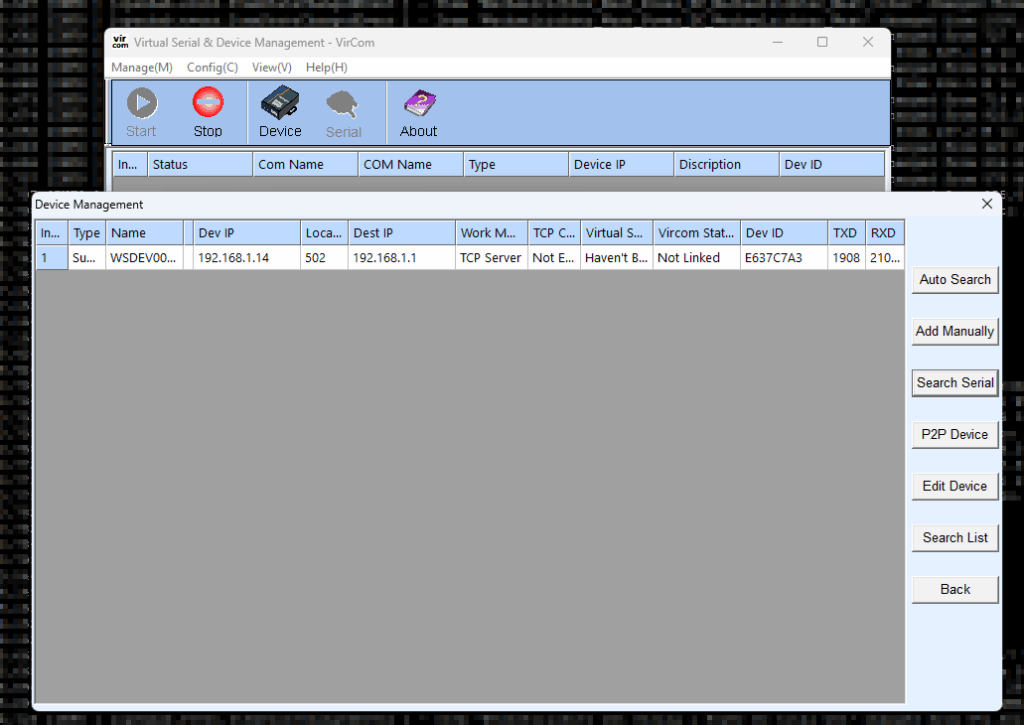Click the Search List button

[955, 538]
